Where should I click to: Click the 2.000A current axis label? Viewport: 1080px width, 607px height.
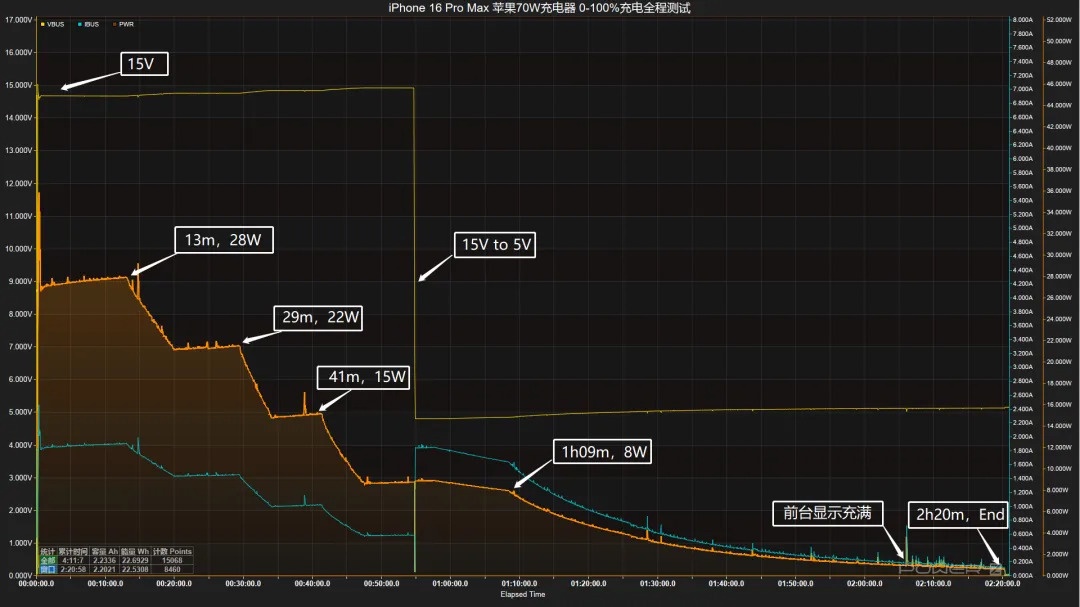pyautogui.click(x=1023, y=437)
